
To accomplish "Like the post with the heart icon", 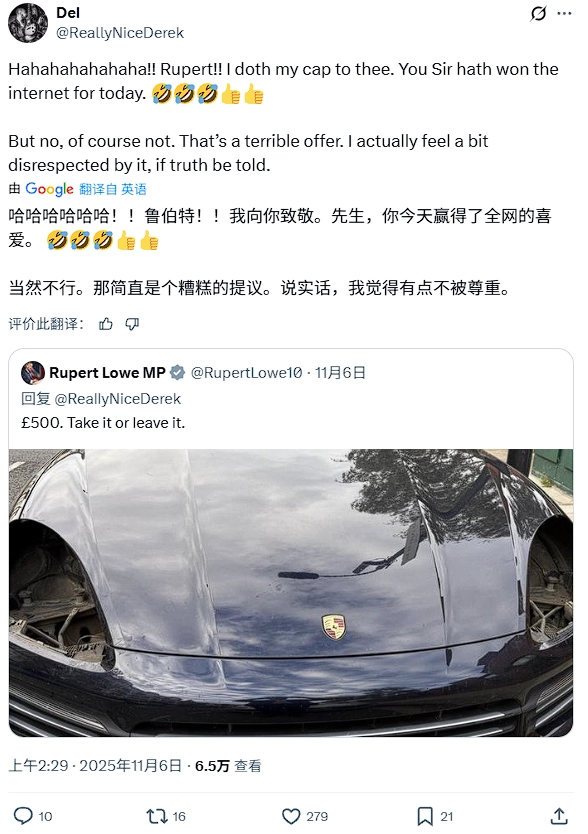I will 304,816.
